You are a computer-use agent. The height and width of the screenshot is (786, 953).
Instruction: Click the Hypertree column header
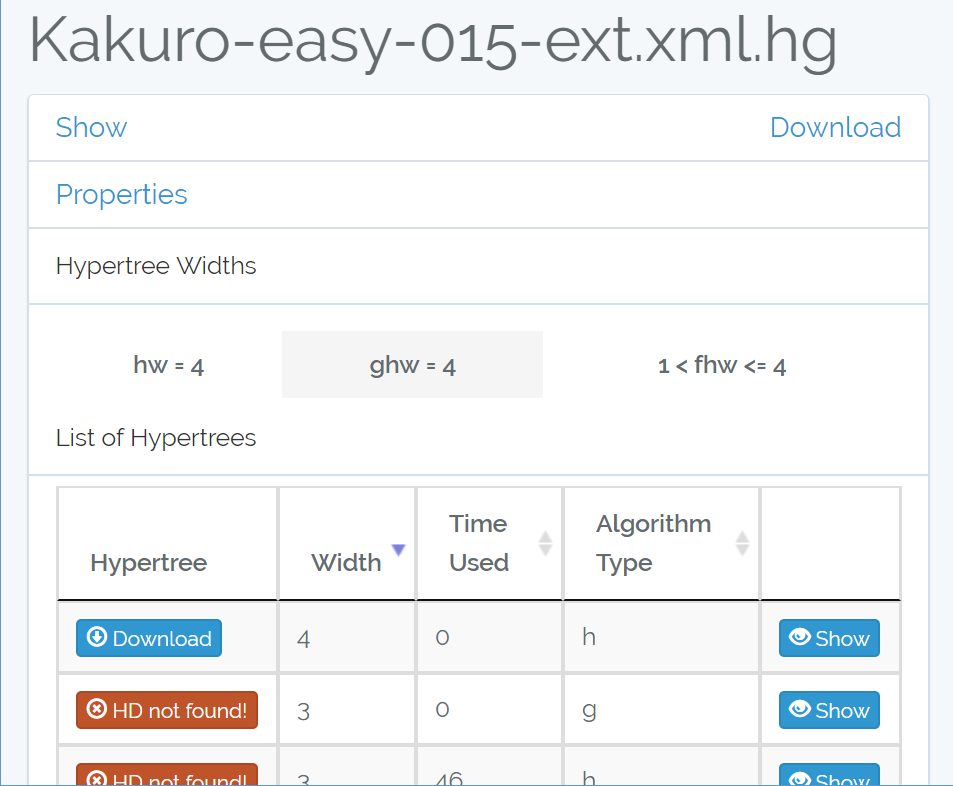pos(148,563)
